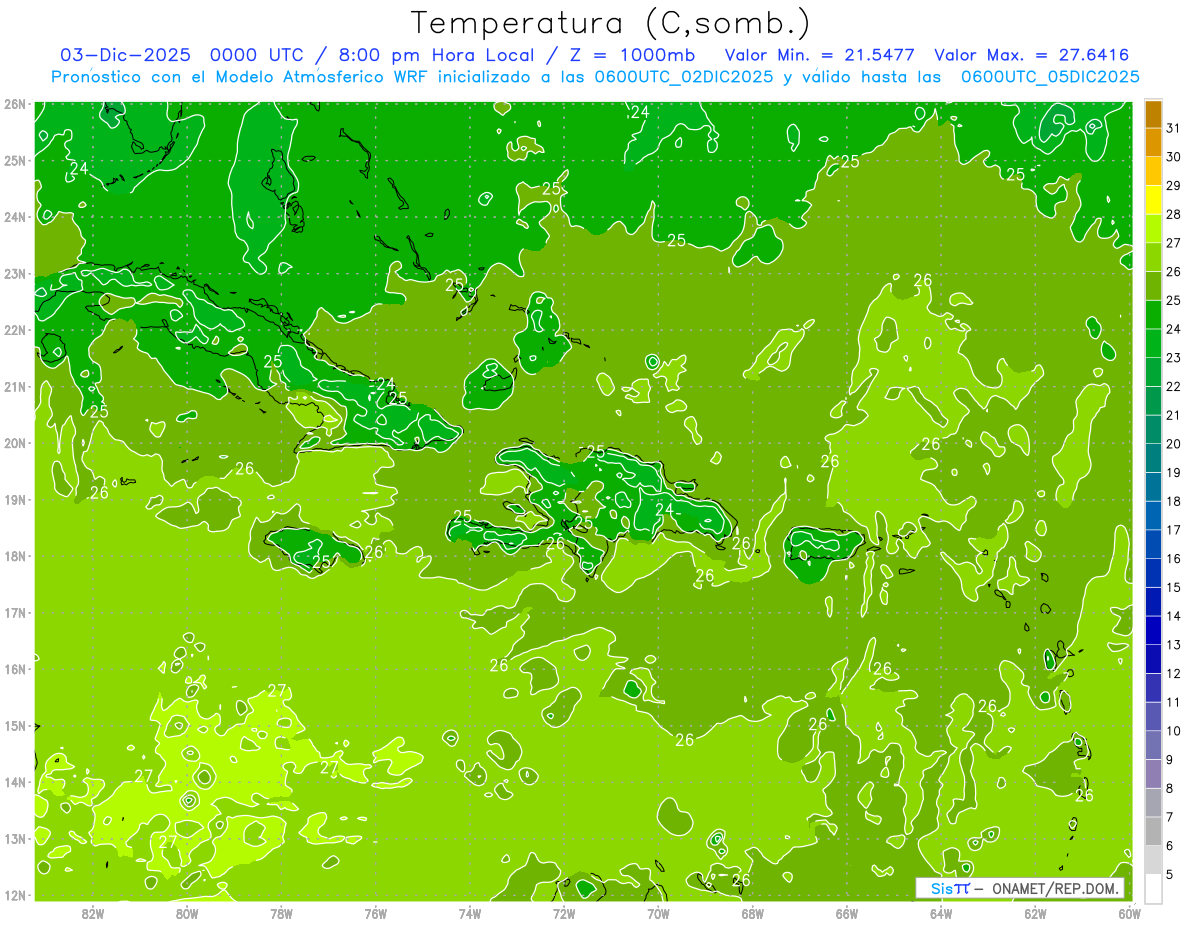The image size is (1200, 927).
Task: Click the "21N" latitude axis label
Action: tap(15, 386)
